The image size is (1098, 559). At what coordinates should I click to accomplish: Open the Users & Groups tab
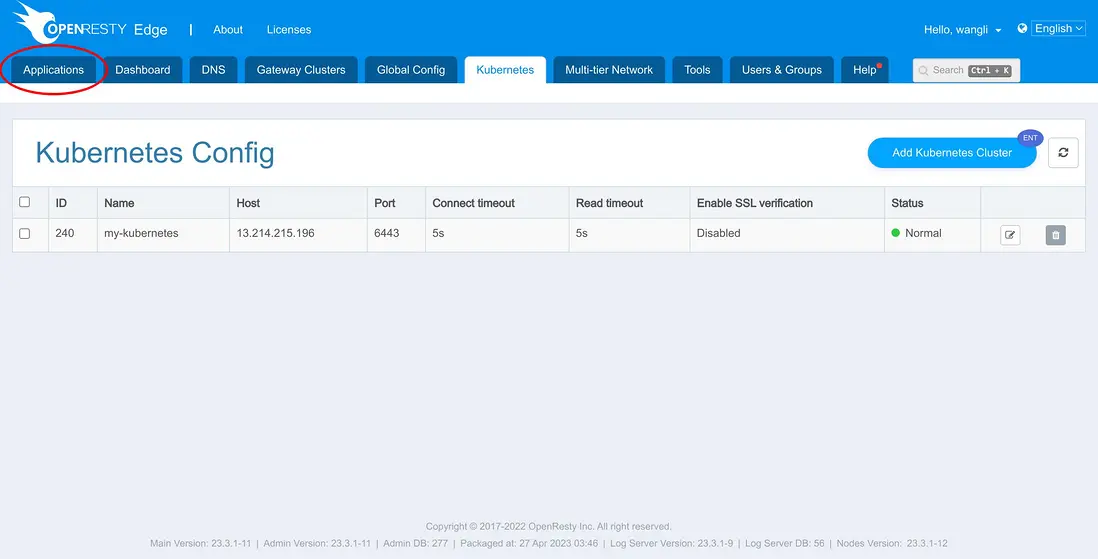pos(782,69)
